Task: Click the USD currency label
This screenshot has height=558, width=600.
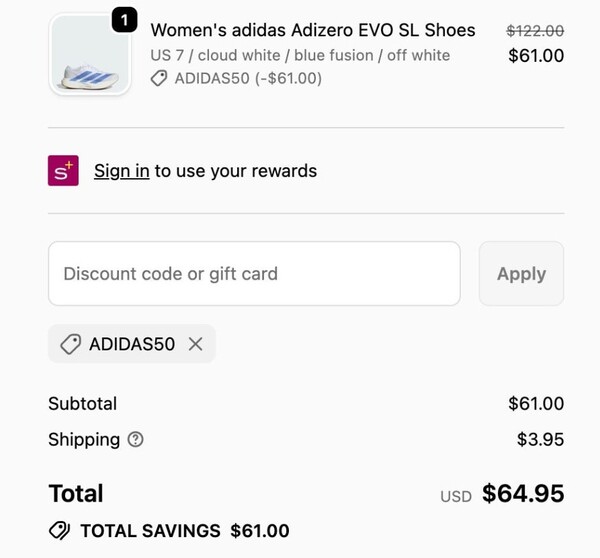Action: 456,496
